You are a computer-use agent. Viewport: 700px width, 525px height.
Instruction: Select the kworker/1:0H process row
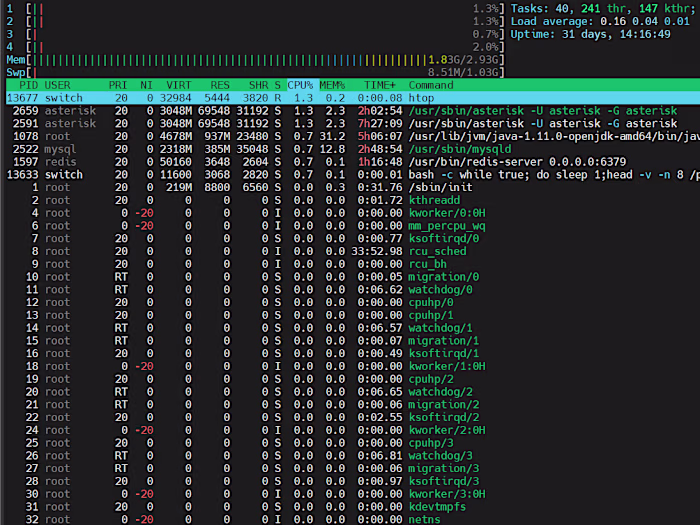click(x=353, y=367)
